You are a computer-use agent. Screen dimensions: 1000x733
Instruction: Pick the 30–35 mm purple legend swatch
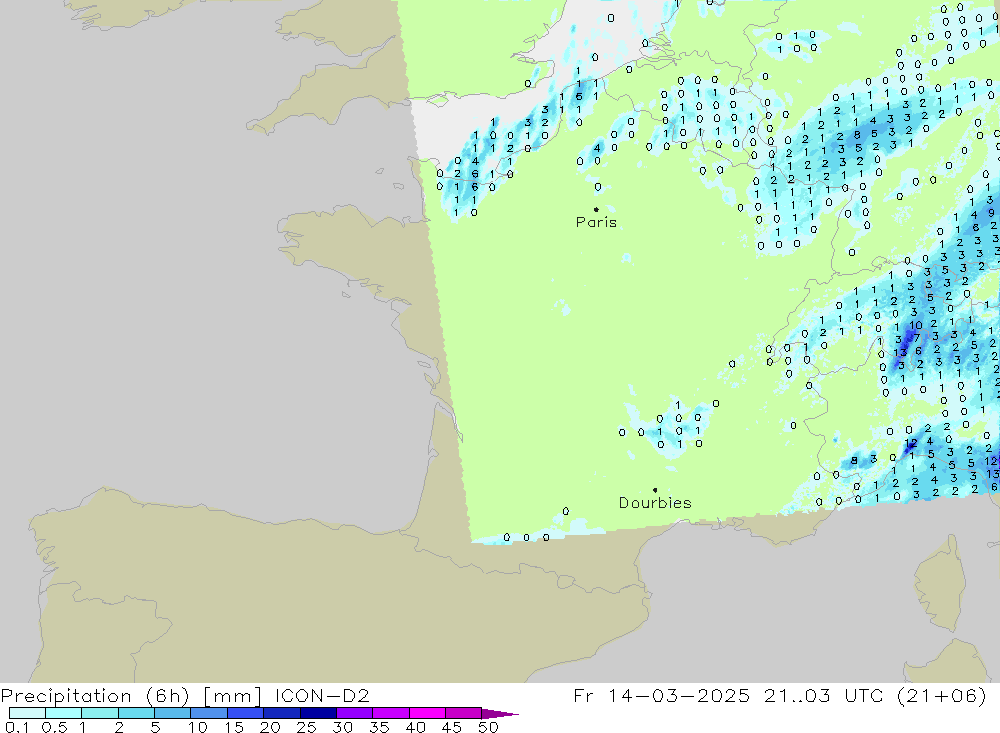pyautogui.click(x=354, y=713)
